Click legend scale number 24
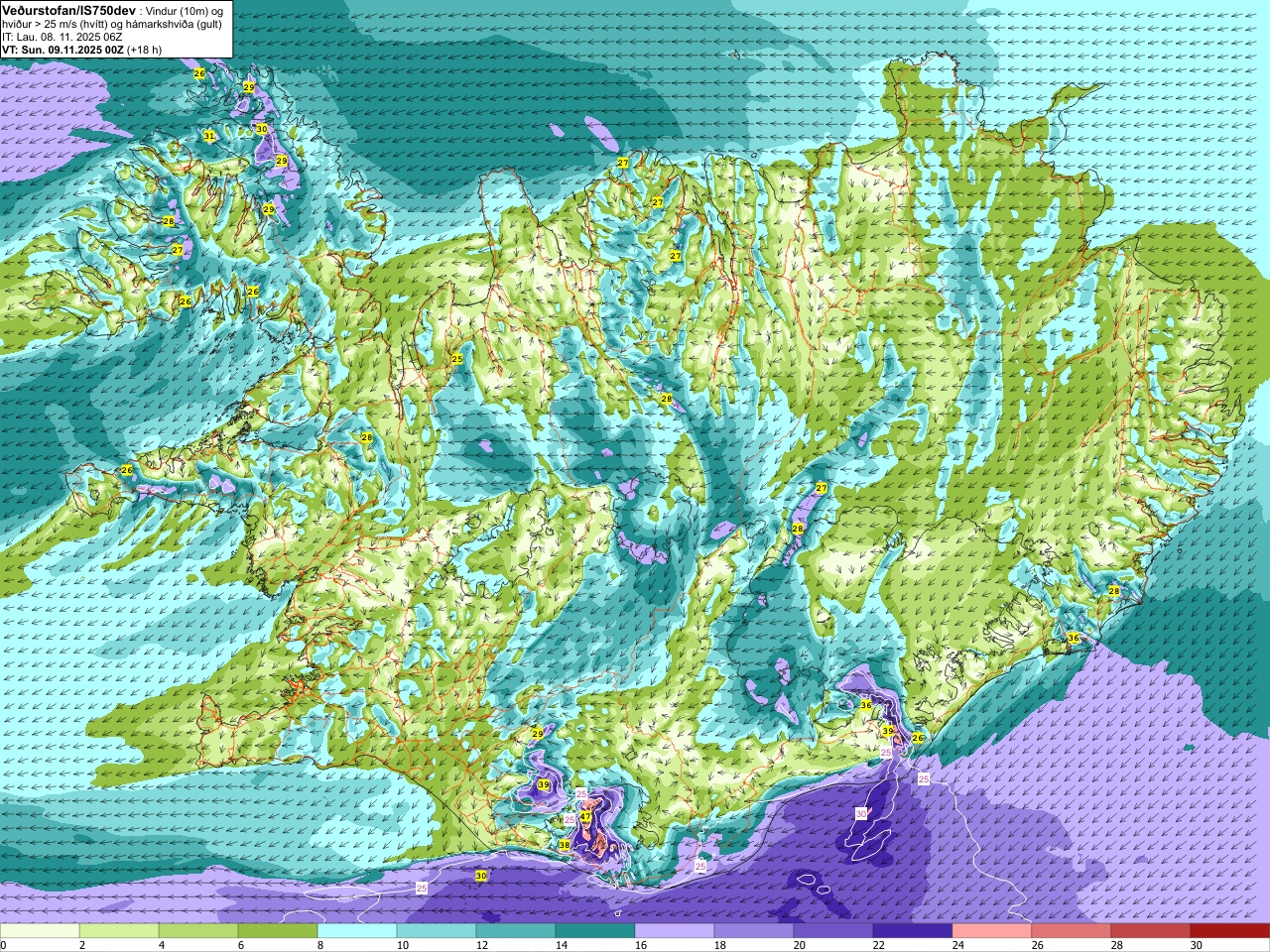 [956, 945]
